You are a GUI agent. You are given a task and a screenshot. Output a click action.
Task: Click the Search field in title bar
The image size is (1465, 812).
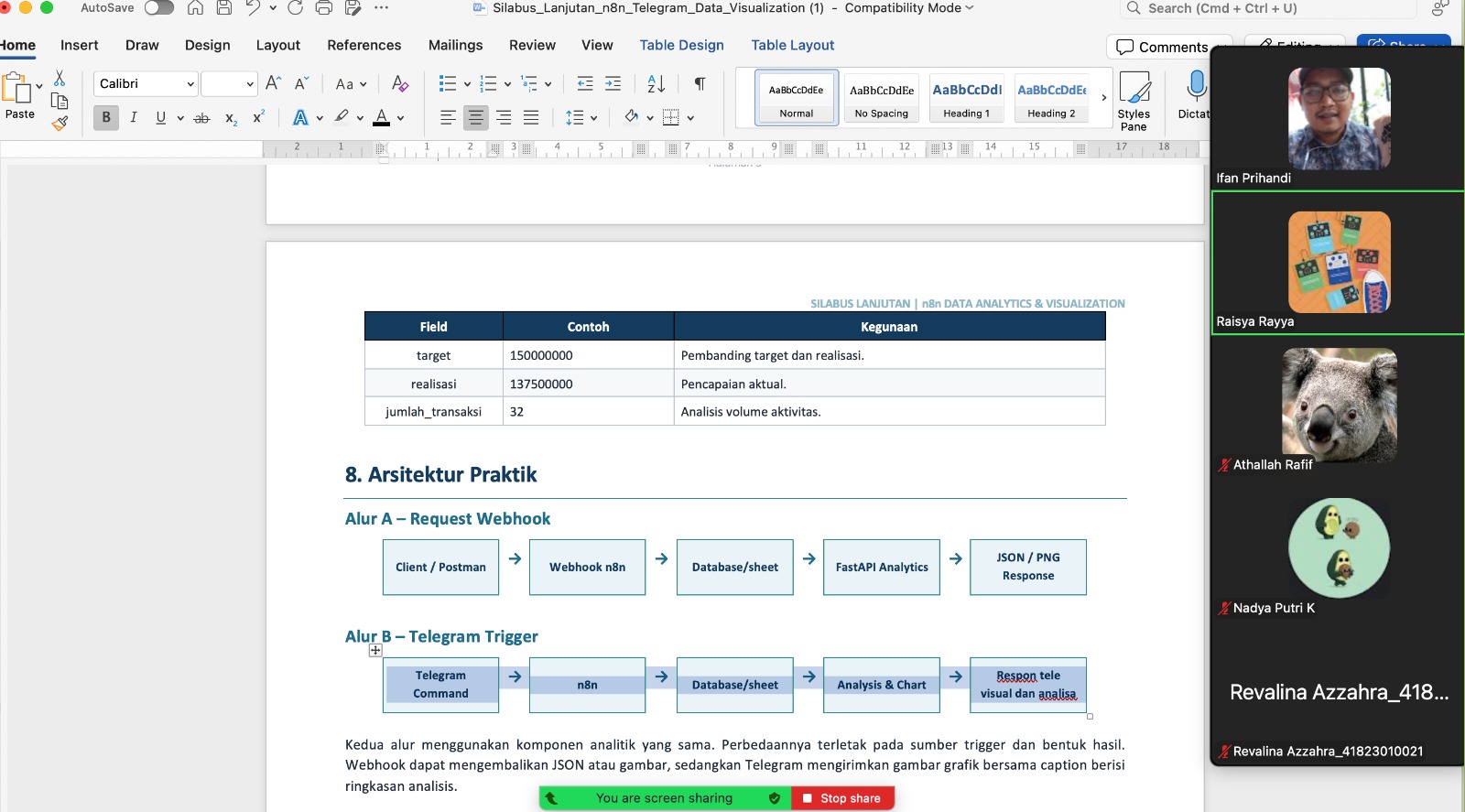(x=1269, y=8)
